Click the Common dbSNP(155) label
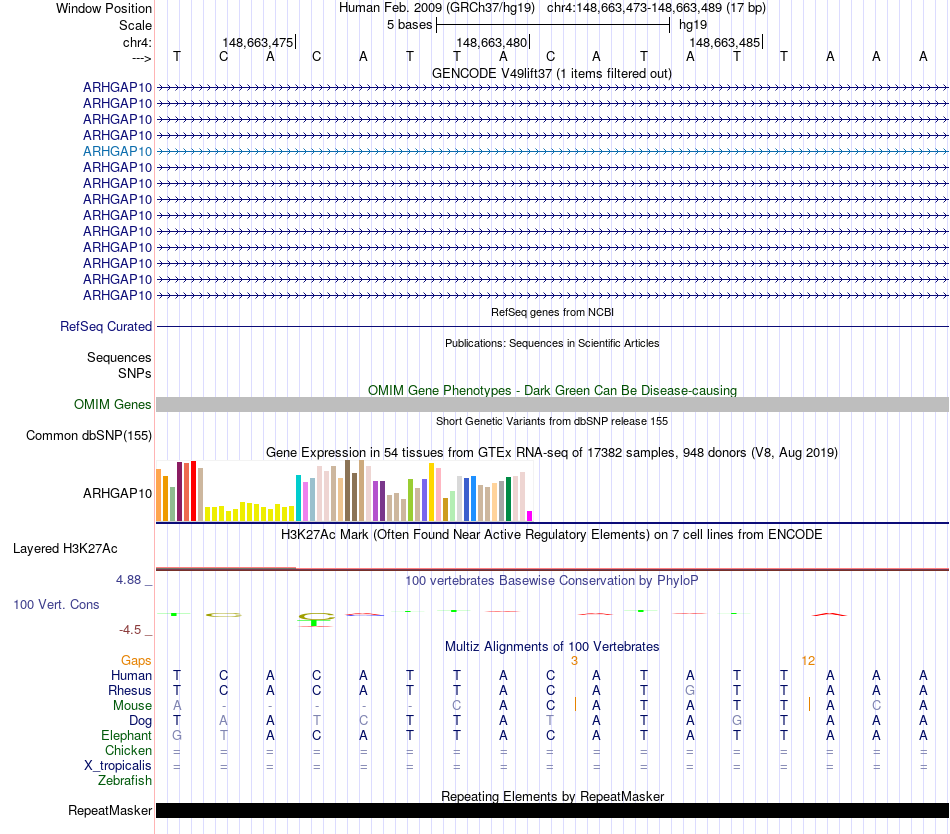Viewport: 950px width, 834px height. click(89, 435)
